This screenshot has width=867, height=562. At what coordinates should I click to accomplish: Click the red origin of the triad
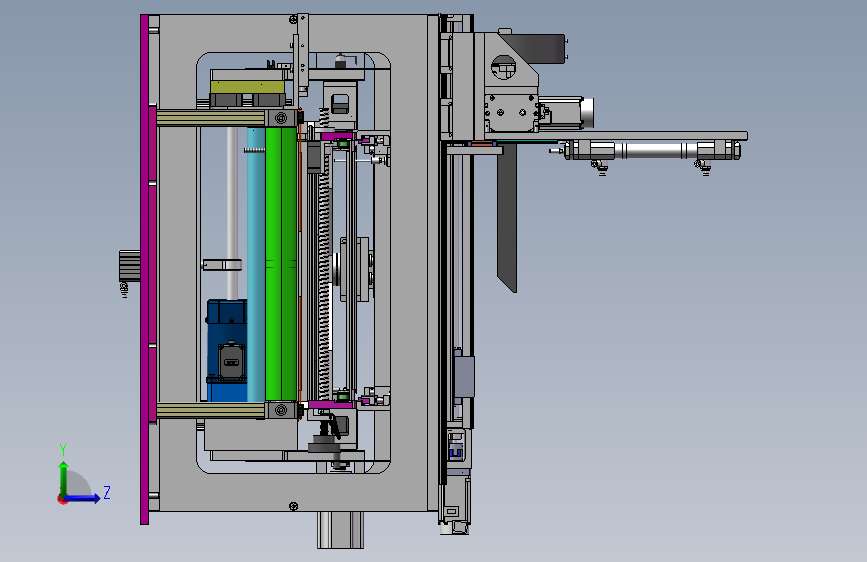tap(62, 499)
